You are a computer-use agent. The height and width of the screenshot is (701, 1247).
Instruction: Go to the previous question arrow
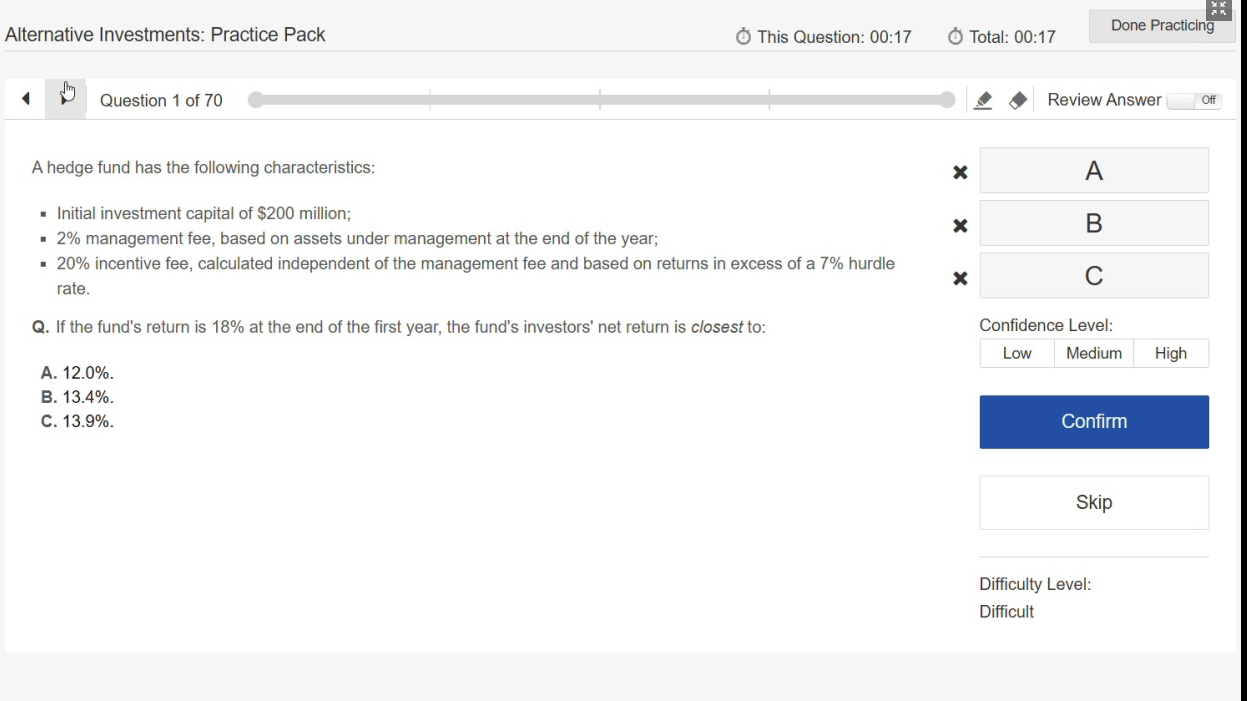(26, 99)
